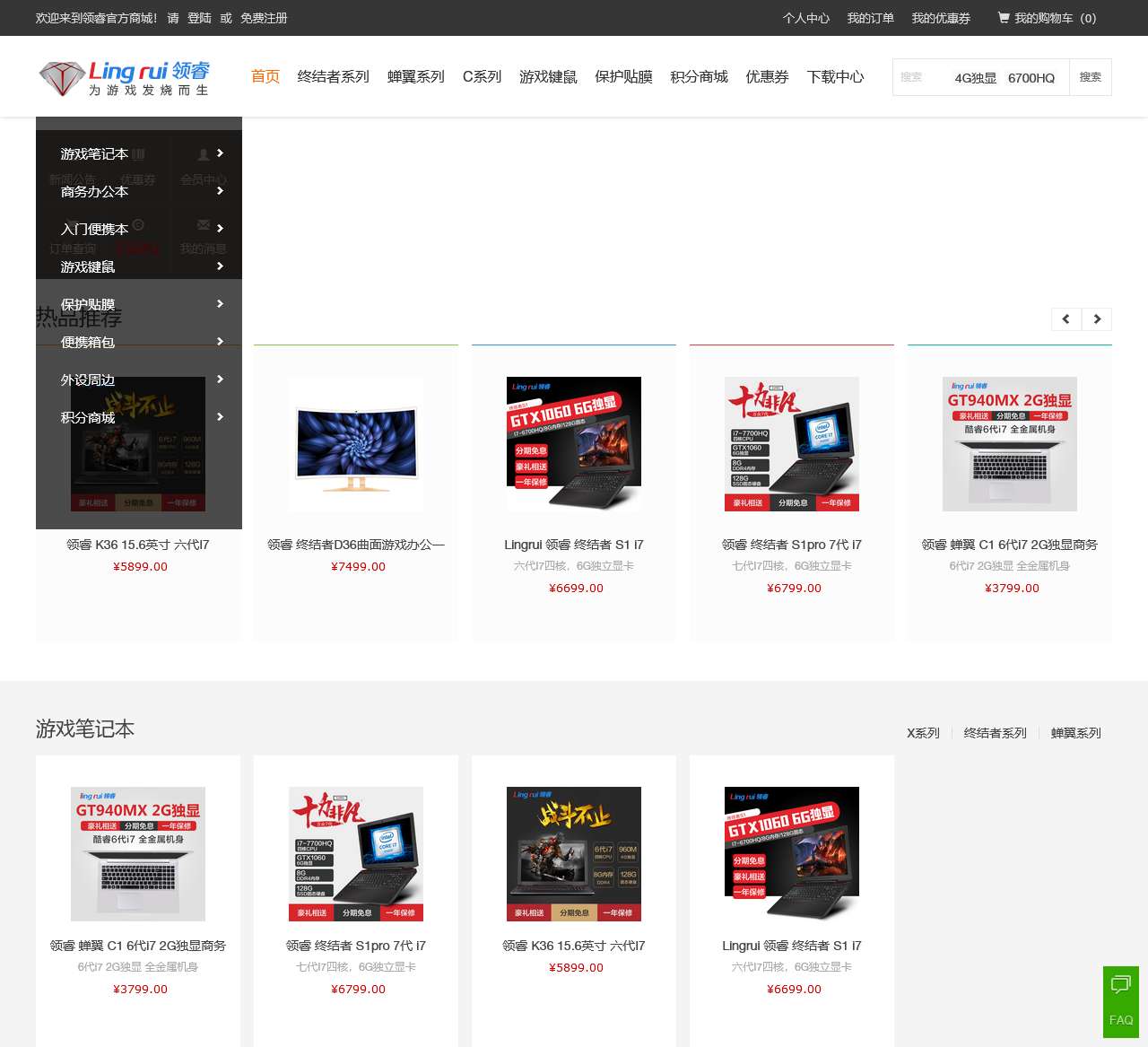Image resolution: width=1148 pixels, height=1047 pixels.
Task: Filter 游戏笔记本 section by 蝉翼系列
Action: 1075,733
